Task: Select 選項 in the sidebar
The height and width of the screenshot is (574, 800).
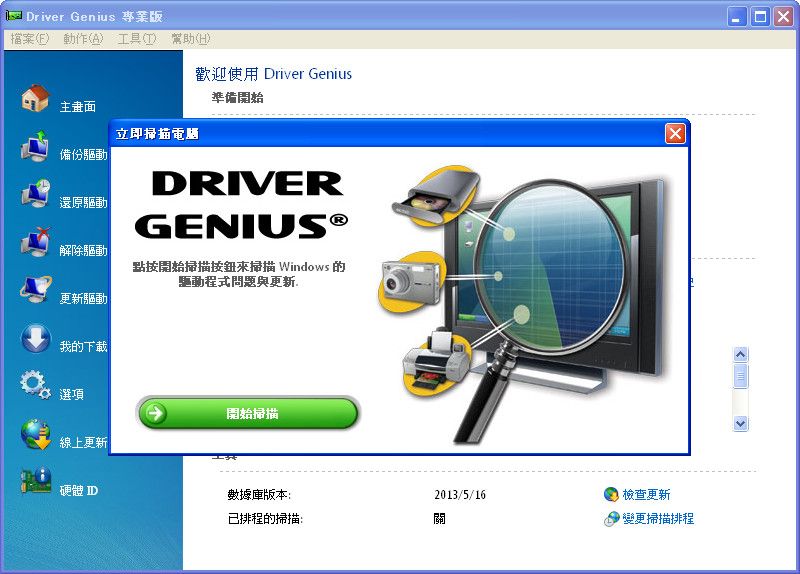Action: (x=71, y=394)
